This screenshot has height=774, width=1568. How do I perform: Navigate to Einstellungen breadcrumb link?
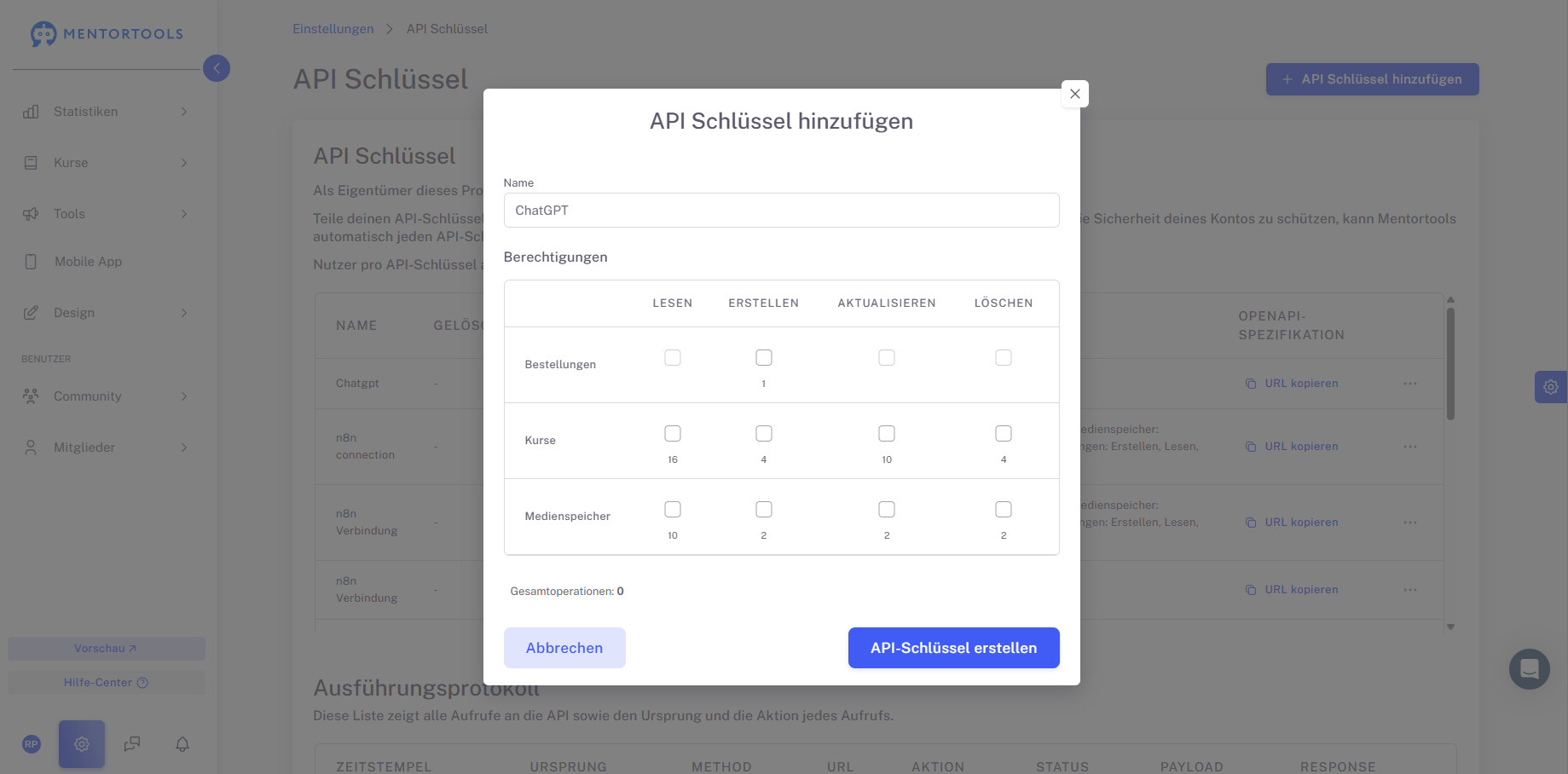point(333,29)
